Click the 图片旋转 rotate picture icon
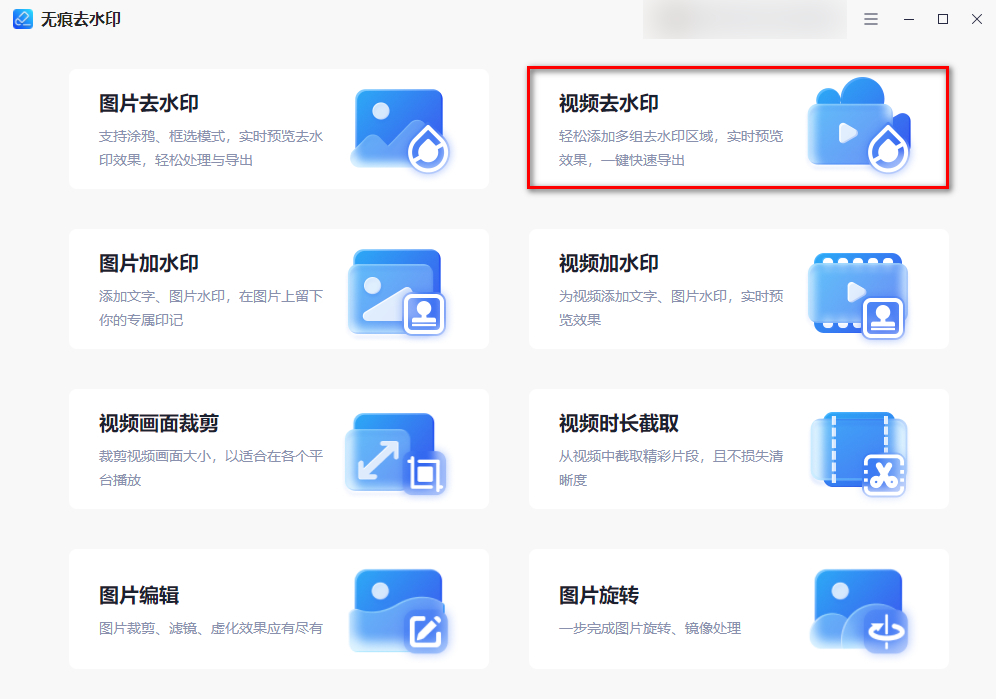Screen dimensions: 996x699 [x=859, y=611]
